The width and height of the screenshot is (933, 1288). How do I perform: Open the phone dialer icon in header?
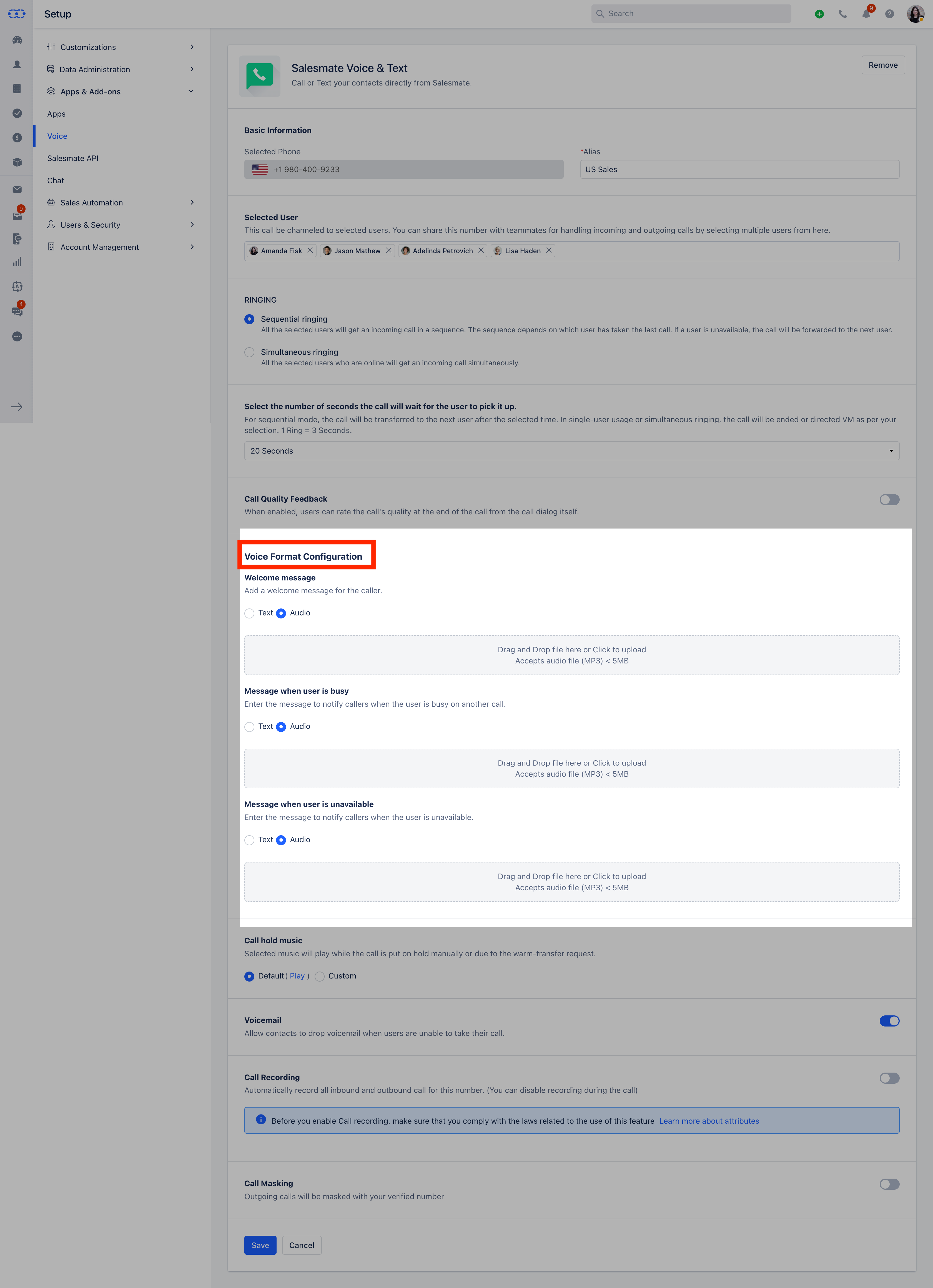[x=843, y=14]
